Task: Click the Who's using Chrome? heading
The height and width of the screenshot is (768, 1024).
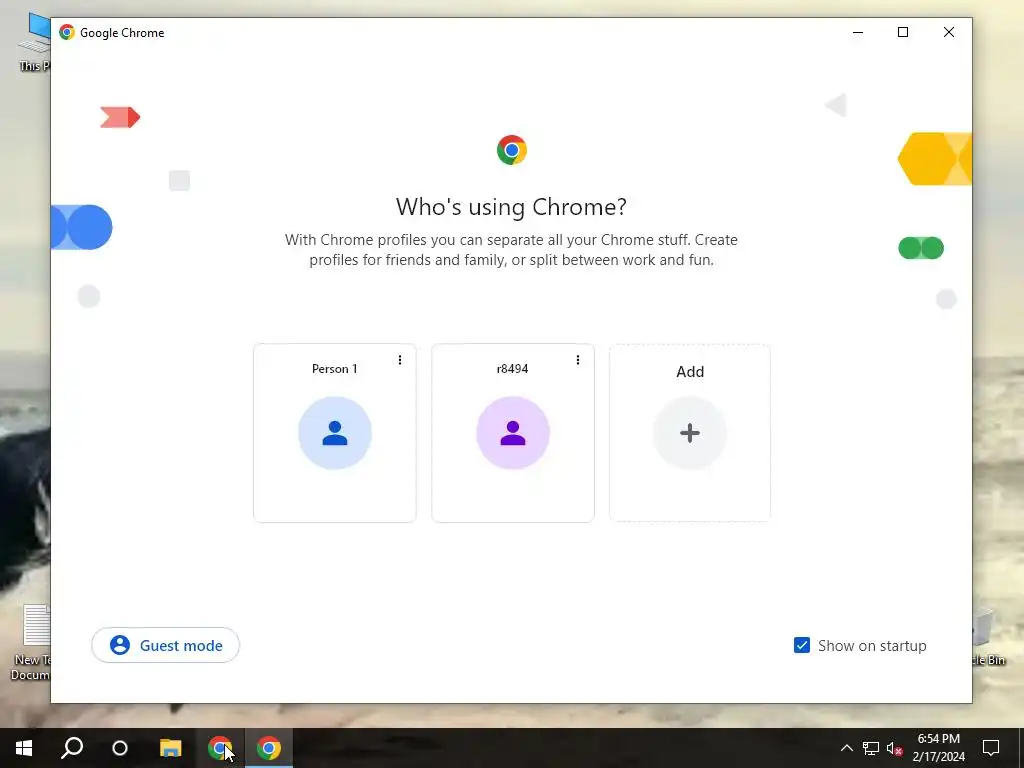Action: (x=511, y=207)
